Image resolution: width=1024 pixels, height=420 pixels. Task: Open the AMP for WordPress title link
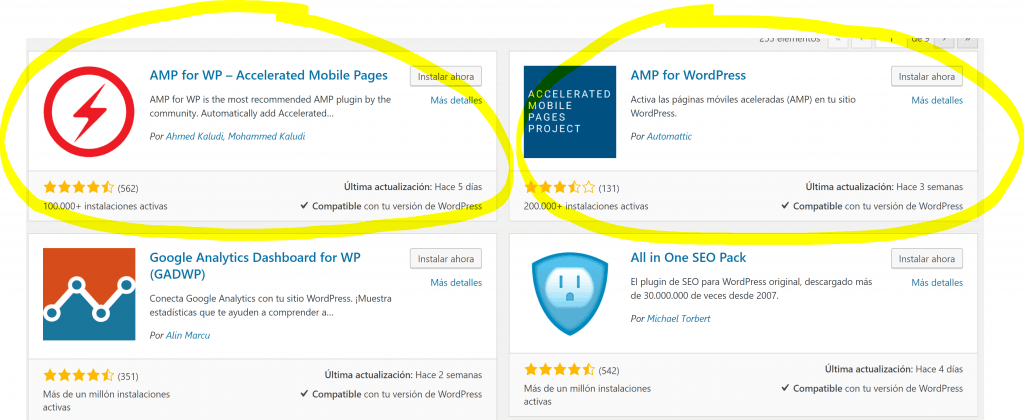(x=688, y=75)
